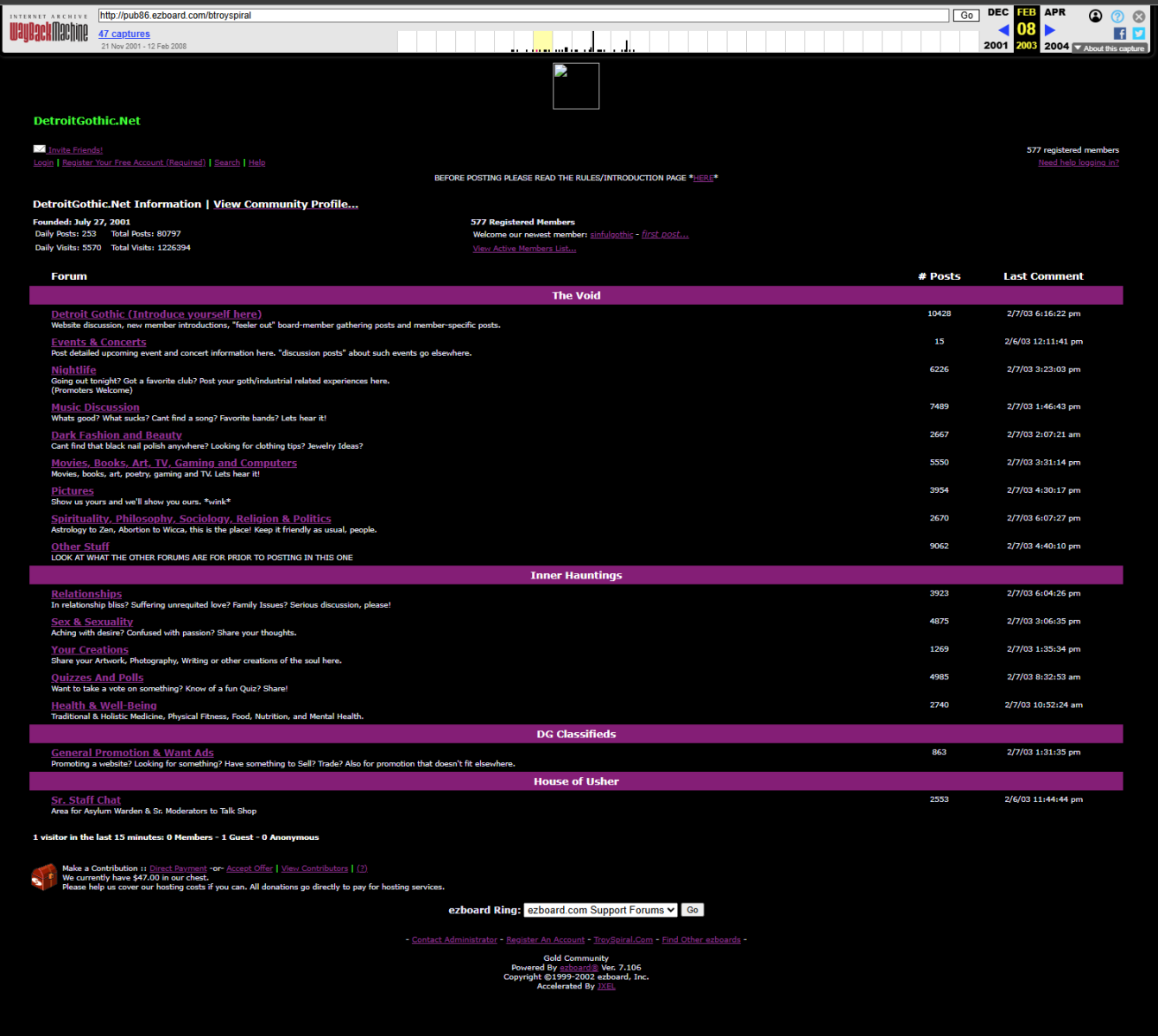This screenshot has width=1158, height=1036.
Task: Click the Wayback Machine logo
Action: 47,28
